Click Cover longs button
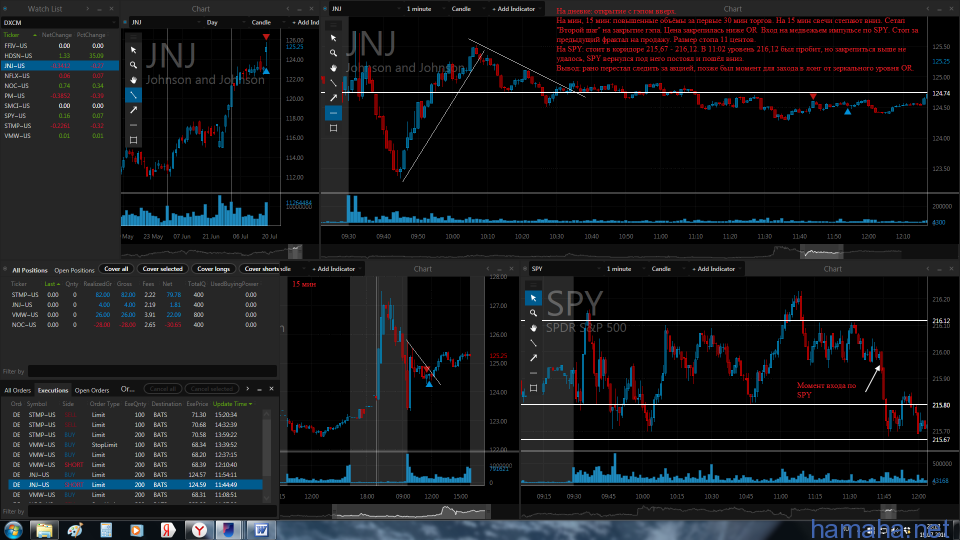The image size is (960, 540). [214, 269]
